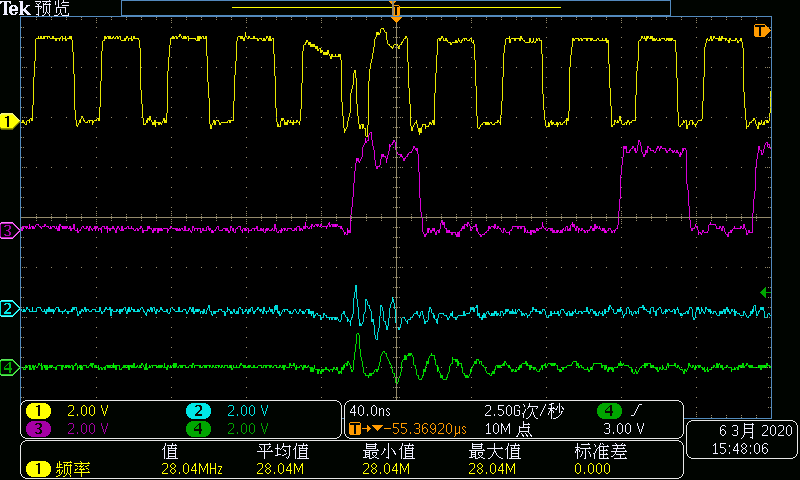The height and width of the screenshot is (480, 800).
Task: Click the yellow record overview bar at top
Action: 396,8
